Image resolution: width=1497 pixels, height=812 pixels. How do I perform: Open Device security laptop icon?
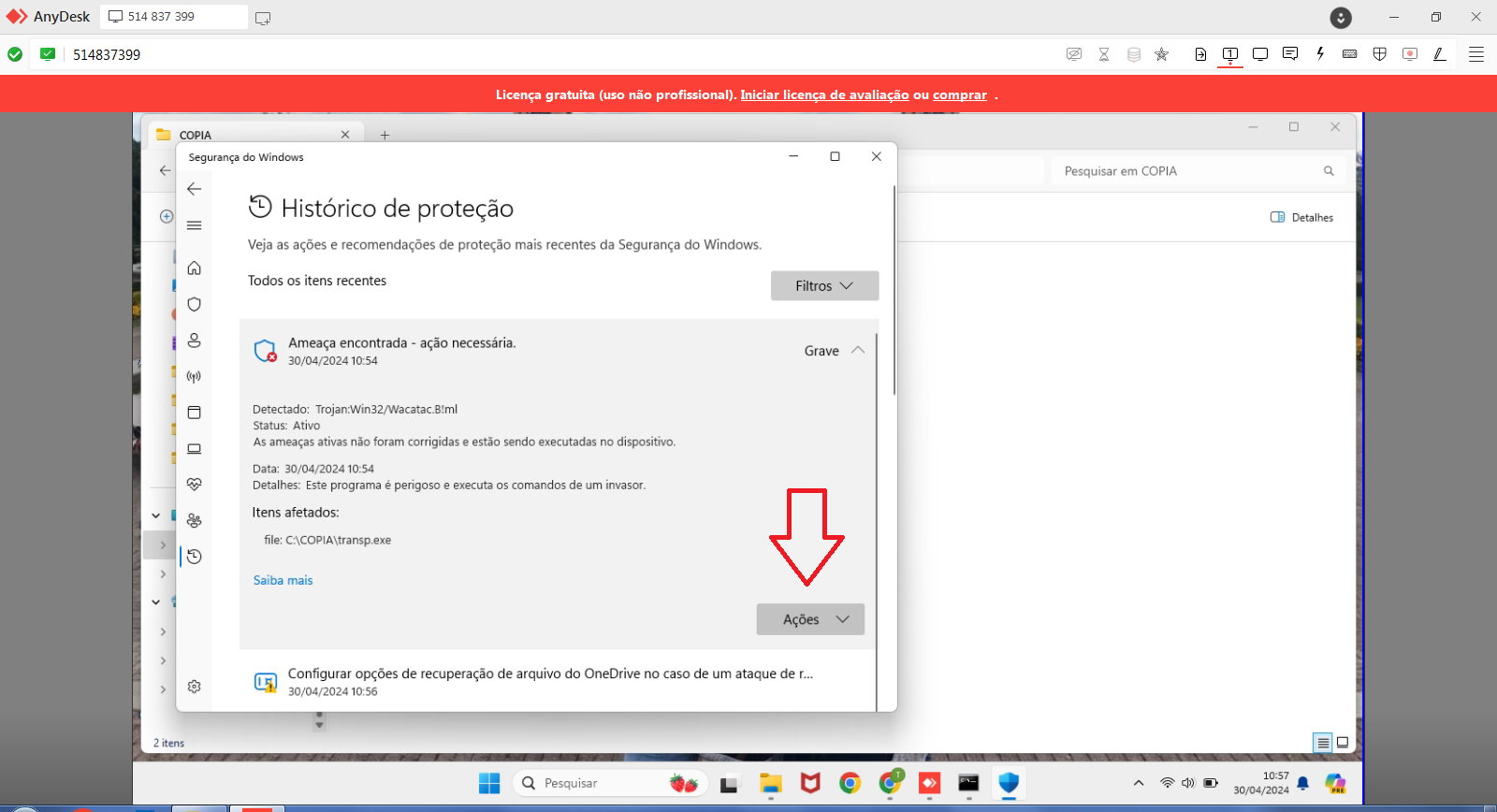pos(195,449)
